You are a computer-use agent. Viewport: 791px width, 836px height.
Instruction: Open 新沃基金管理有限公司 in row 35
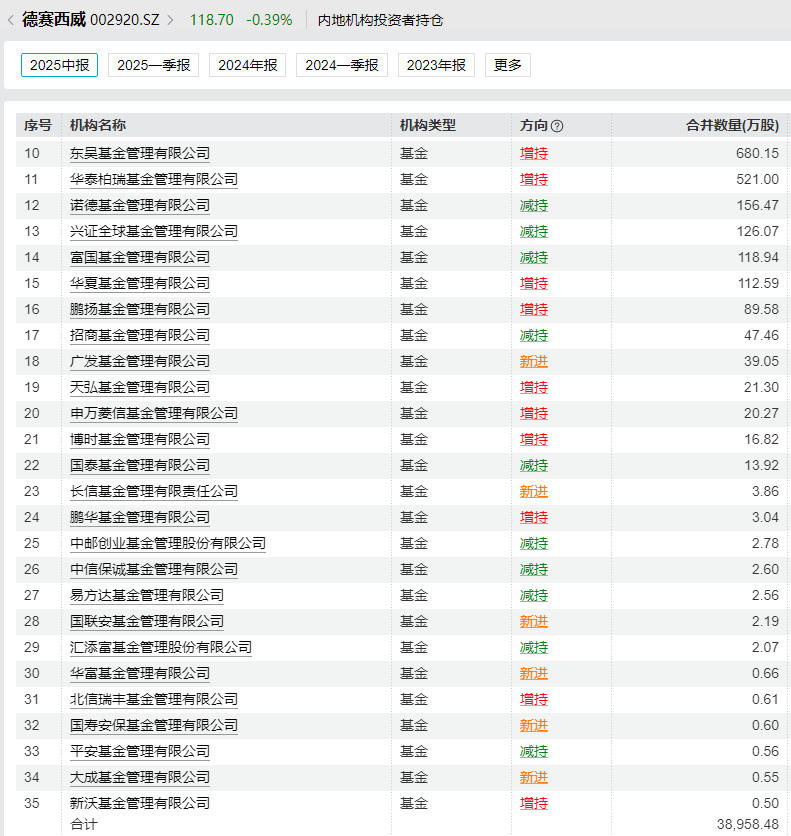tap(140, 803)
